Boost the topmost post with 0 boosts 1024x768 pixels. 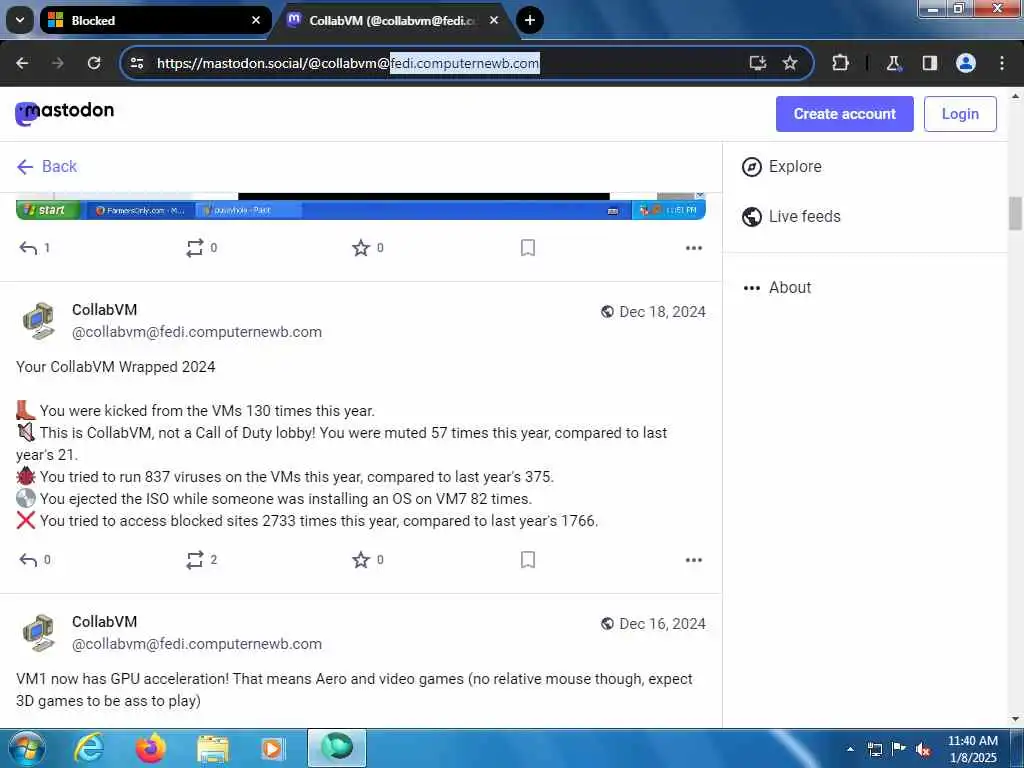[200, 248]
